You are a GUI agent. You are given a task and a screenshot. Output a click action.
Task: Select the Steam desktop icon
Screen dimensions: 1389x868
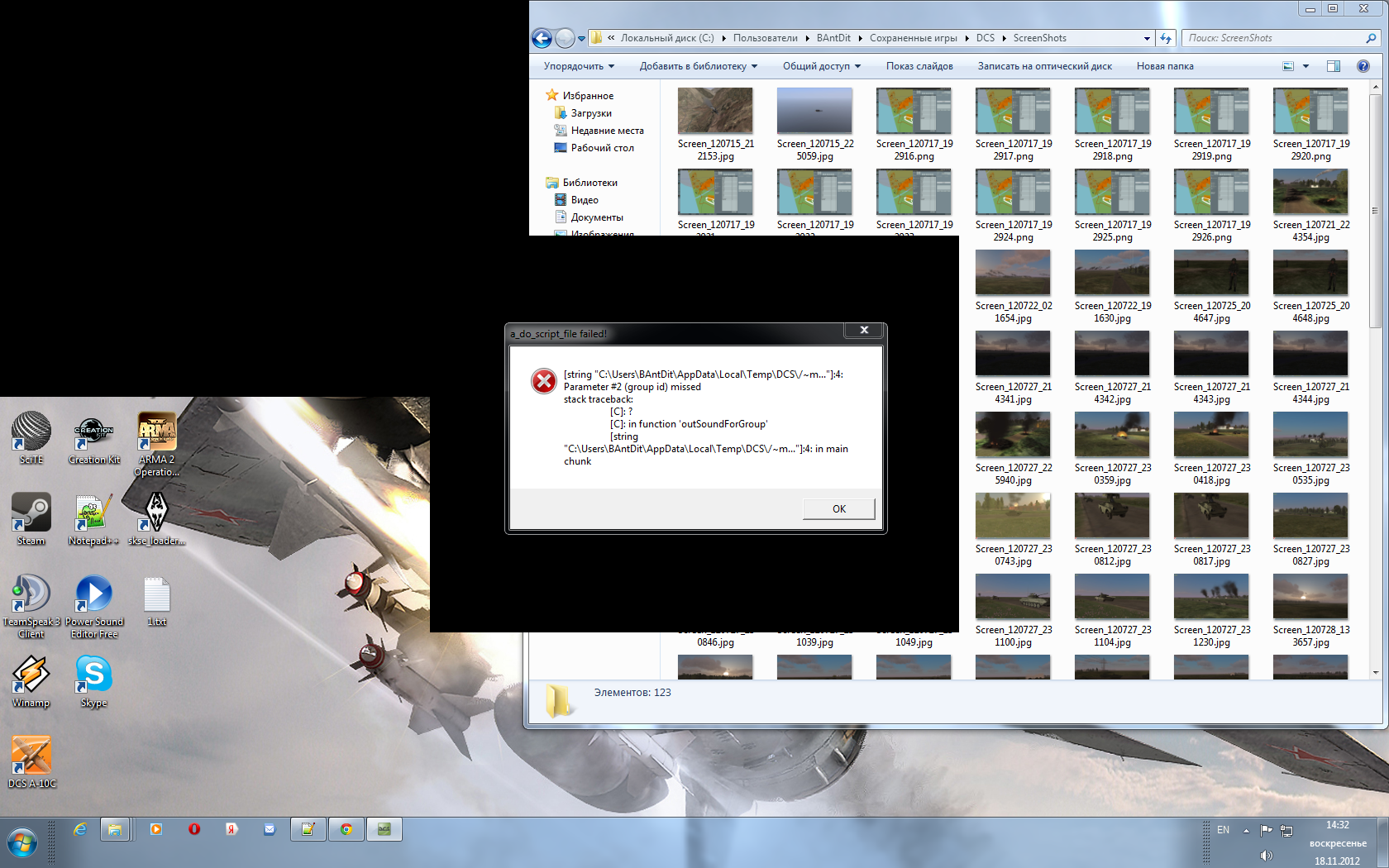tap(31, 519)
